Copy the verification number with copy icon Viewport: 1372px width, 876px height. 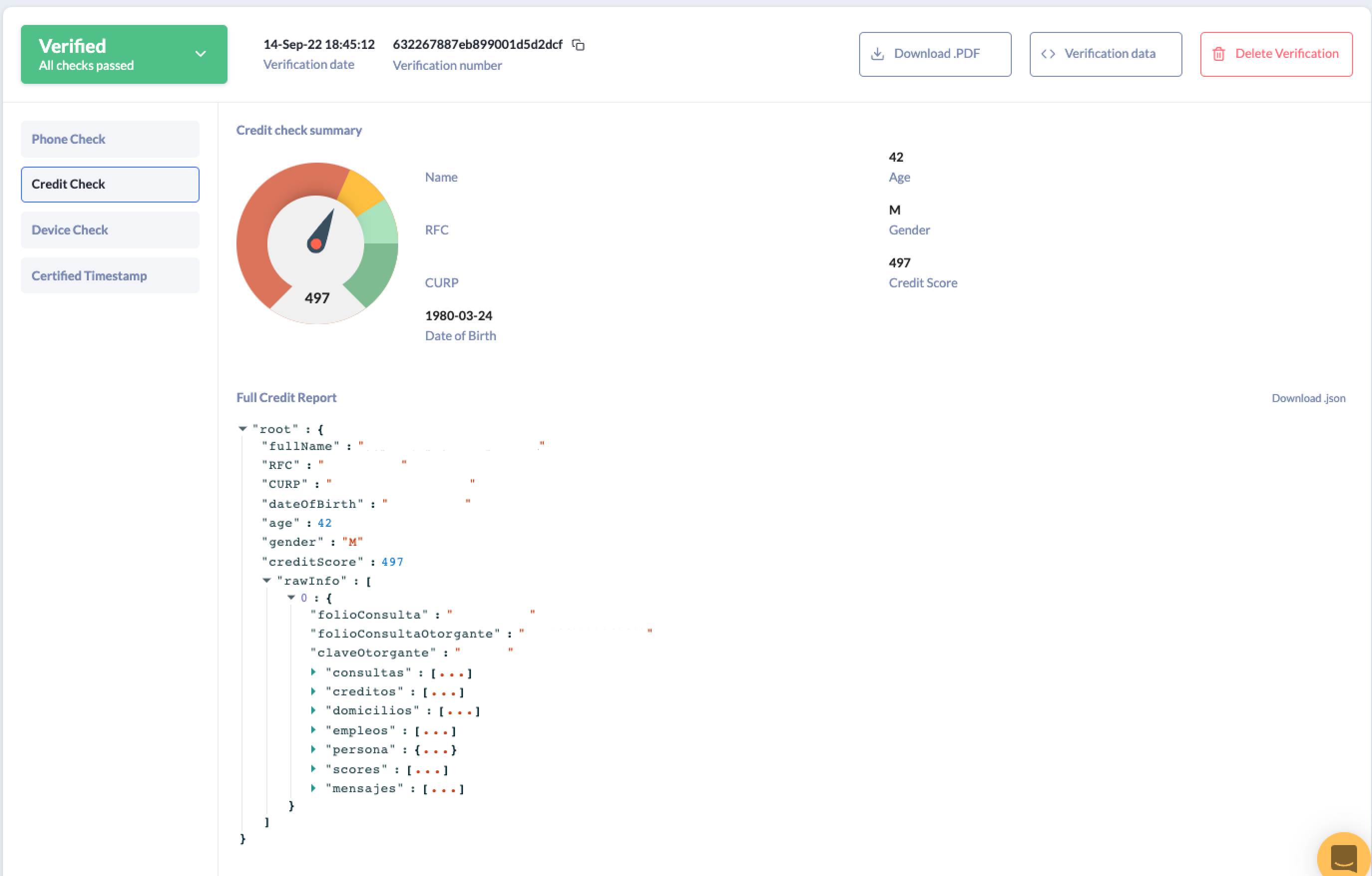(578, 44)
